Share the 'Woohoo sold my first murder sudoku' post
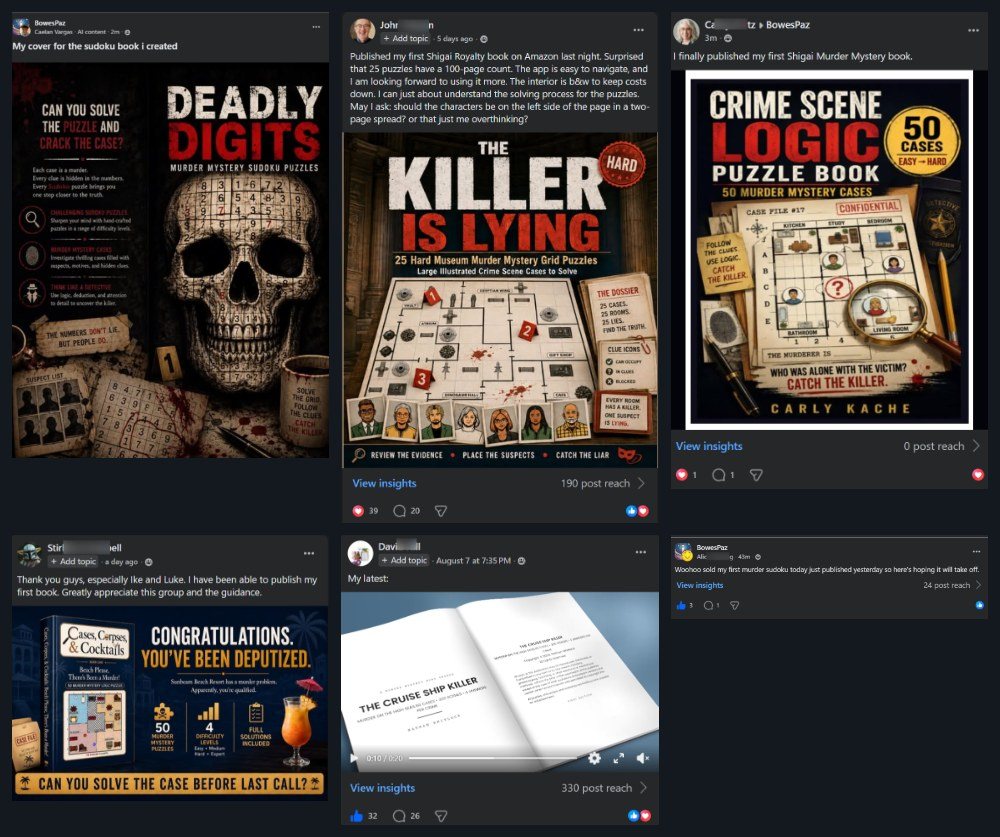This screenshot has width=1000, height=837. pyautogui.click(x=735, y=605)
